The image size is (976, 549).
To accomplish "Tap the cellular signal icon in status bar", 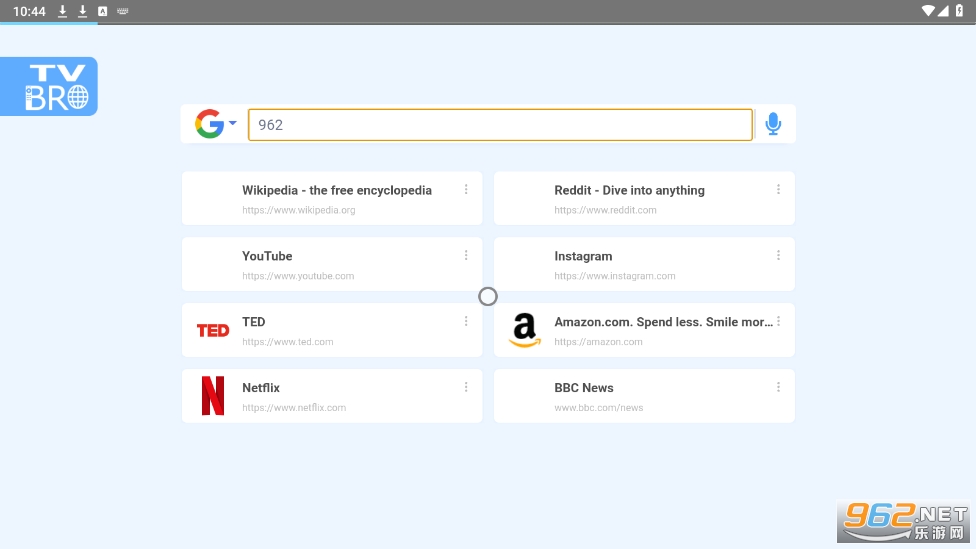I will [943, 11].
